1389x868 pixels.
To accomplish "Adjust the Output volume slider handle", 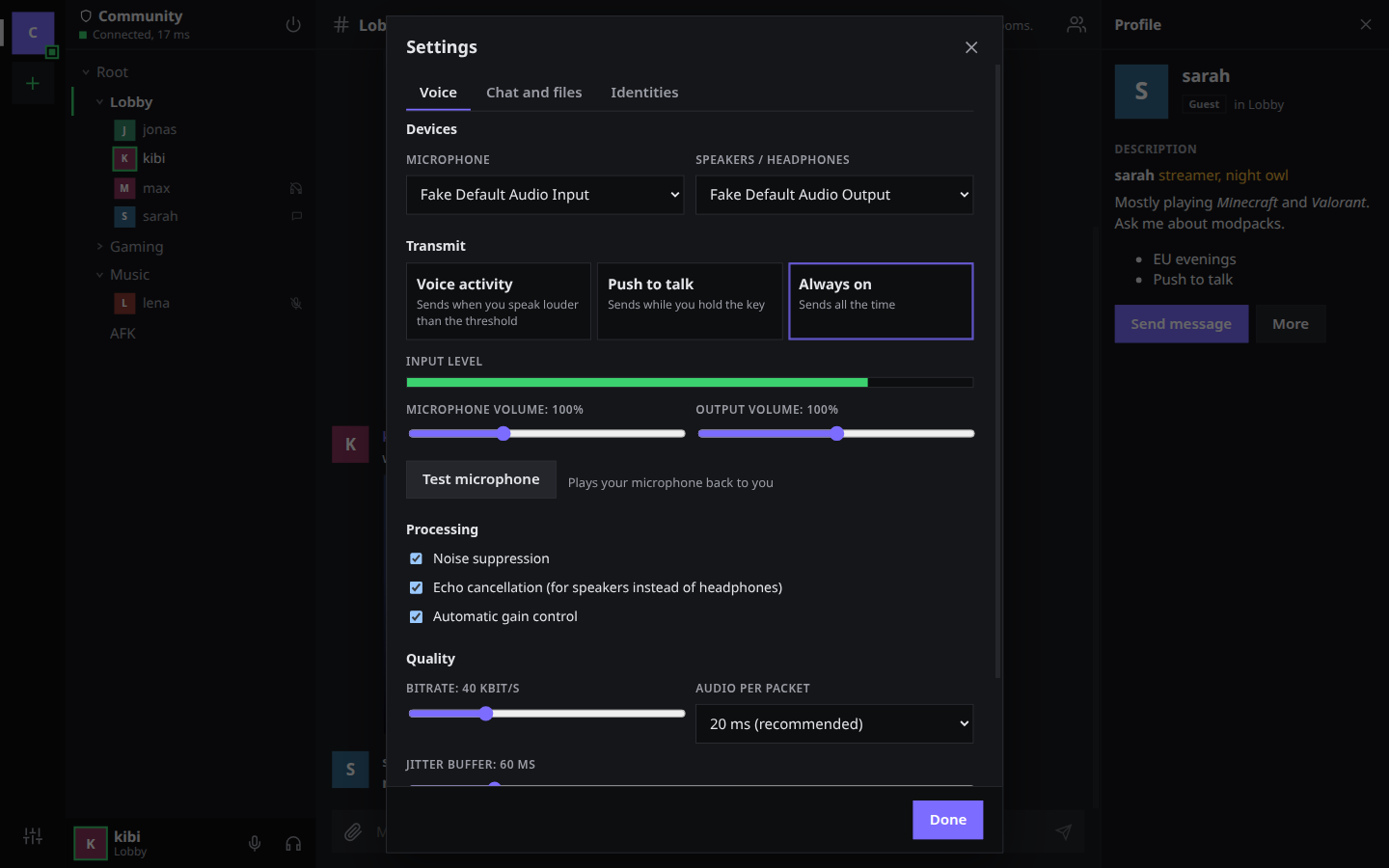I will click(x=837, y=434).
